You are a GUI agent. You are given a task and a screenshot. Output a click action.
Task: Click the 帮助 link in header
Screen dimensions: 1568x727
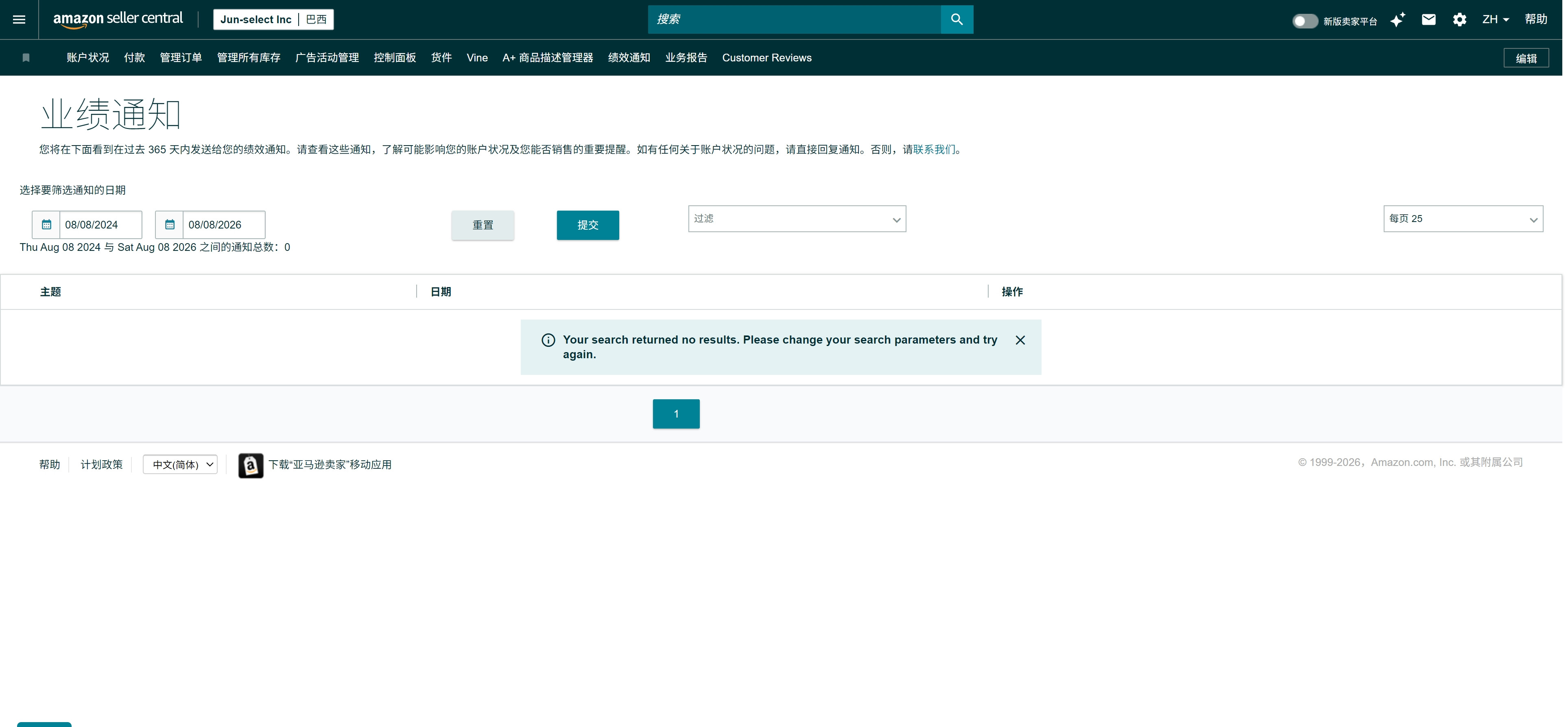(x=1536, y=20)
